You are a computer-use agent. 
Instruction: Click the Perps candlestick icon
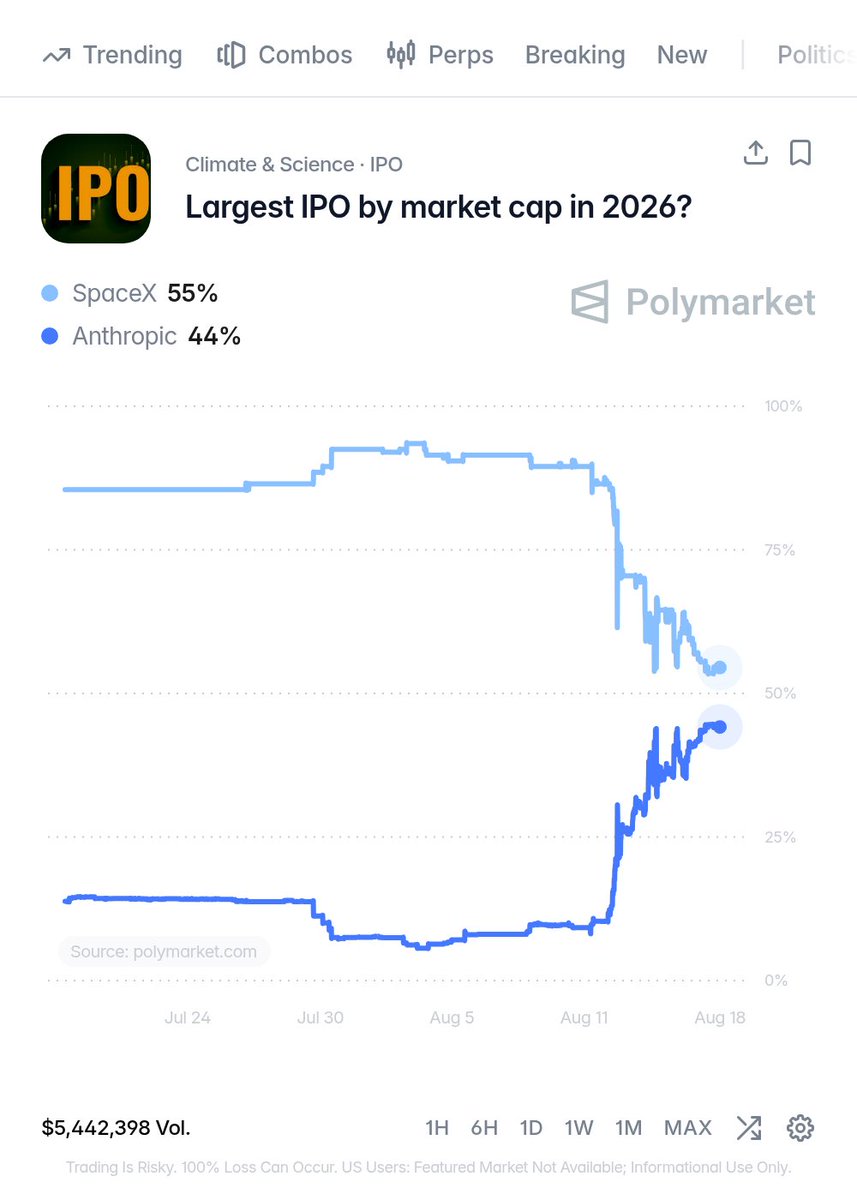(400, 54)
